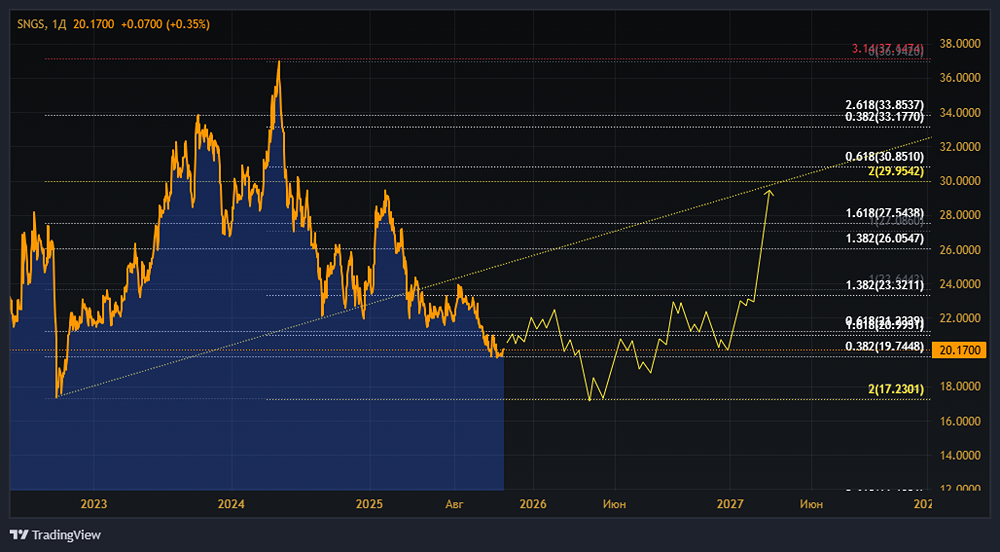Screen dimensions: 1000x552
Task: Click the Авг label on the time axis
Action: pos(456,504)
